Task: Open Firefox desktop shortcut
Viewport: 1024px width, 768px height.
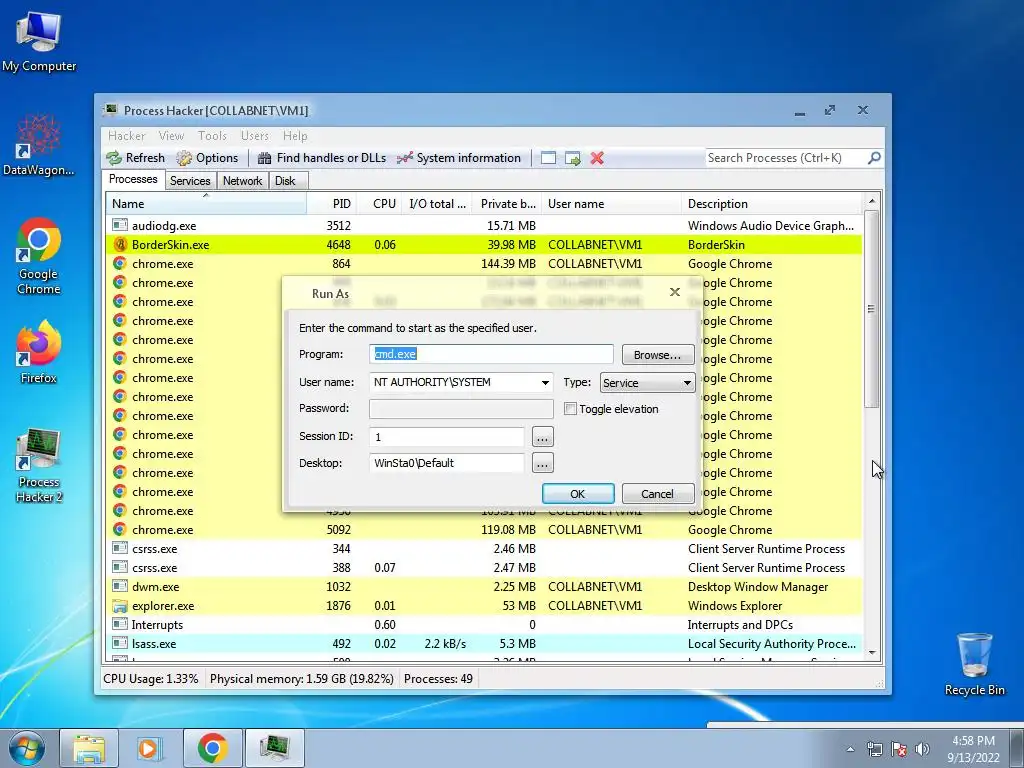Action: click(x=39, y=353)
